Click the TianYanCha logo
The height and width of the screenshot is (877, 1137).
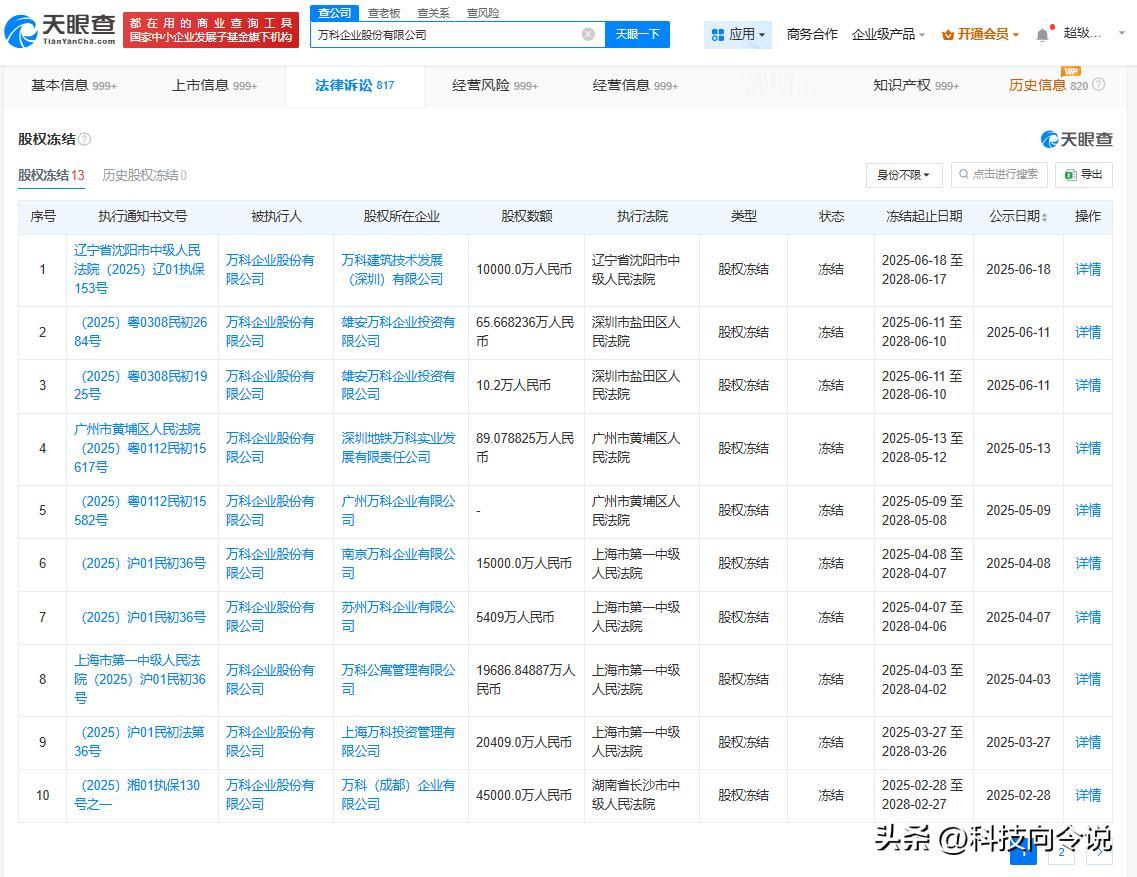[59, 30]
